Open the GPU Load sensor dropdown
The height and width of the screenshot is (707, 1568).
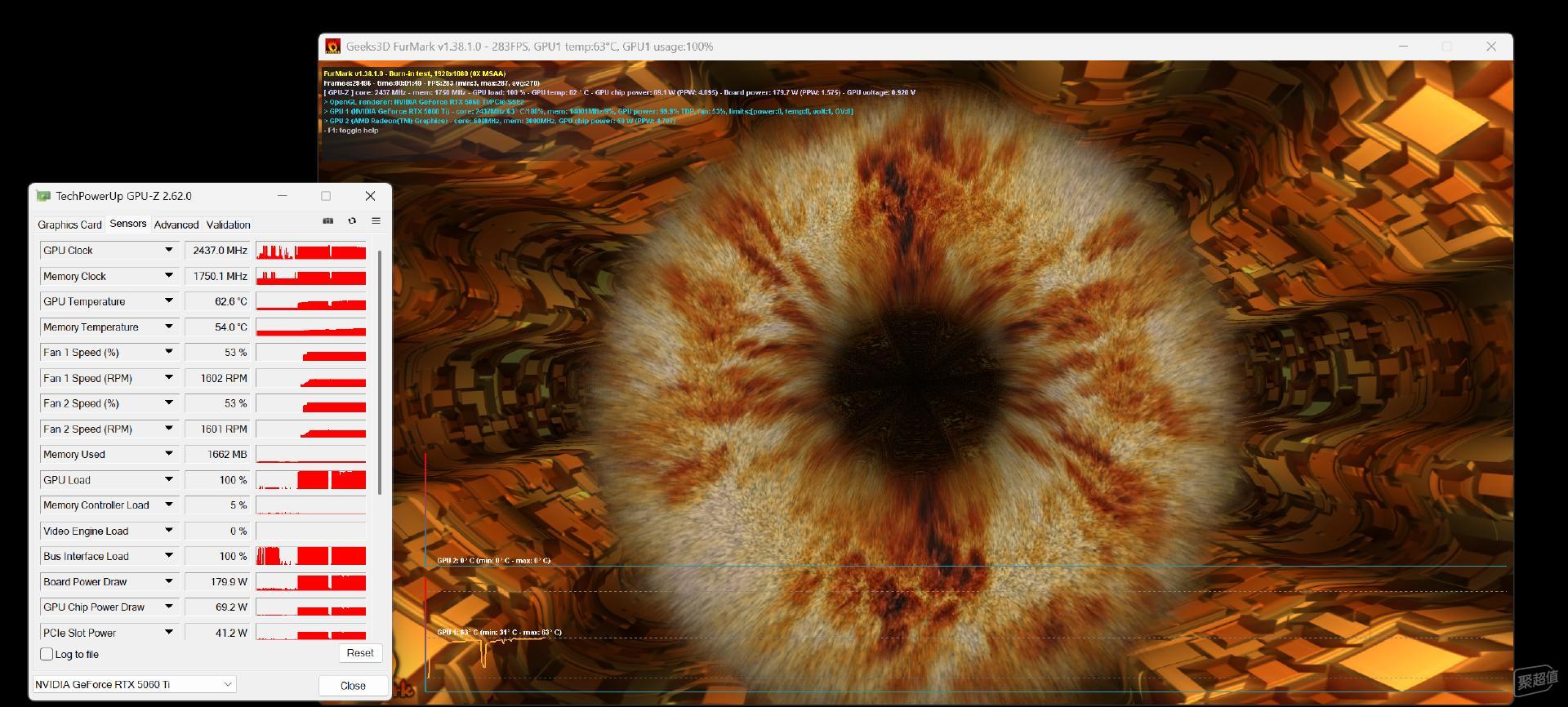point(169,480)
